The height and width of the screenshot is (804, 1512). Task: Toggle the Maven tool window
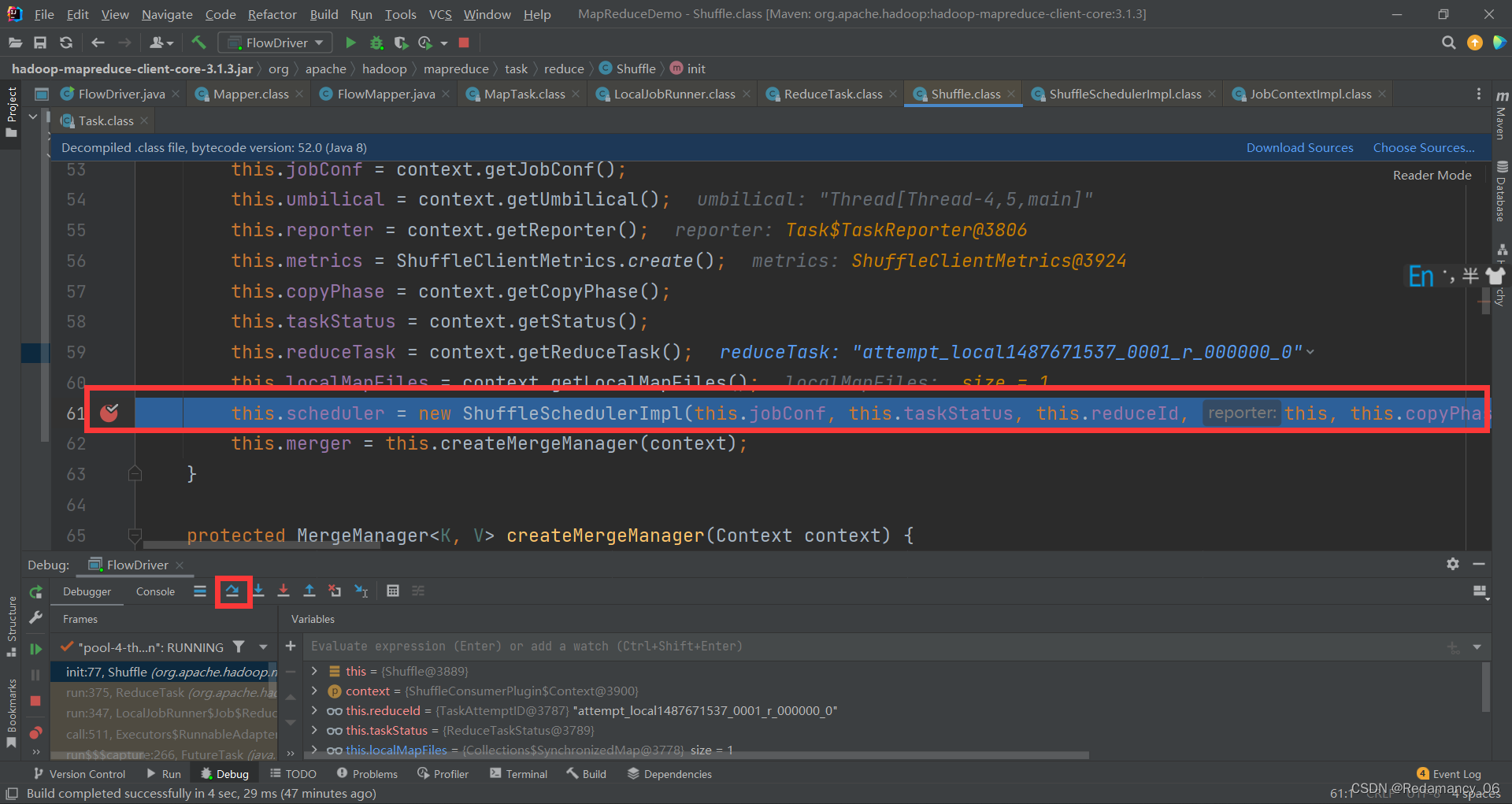coord(1501,116)
